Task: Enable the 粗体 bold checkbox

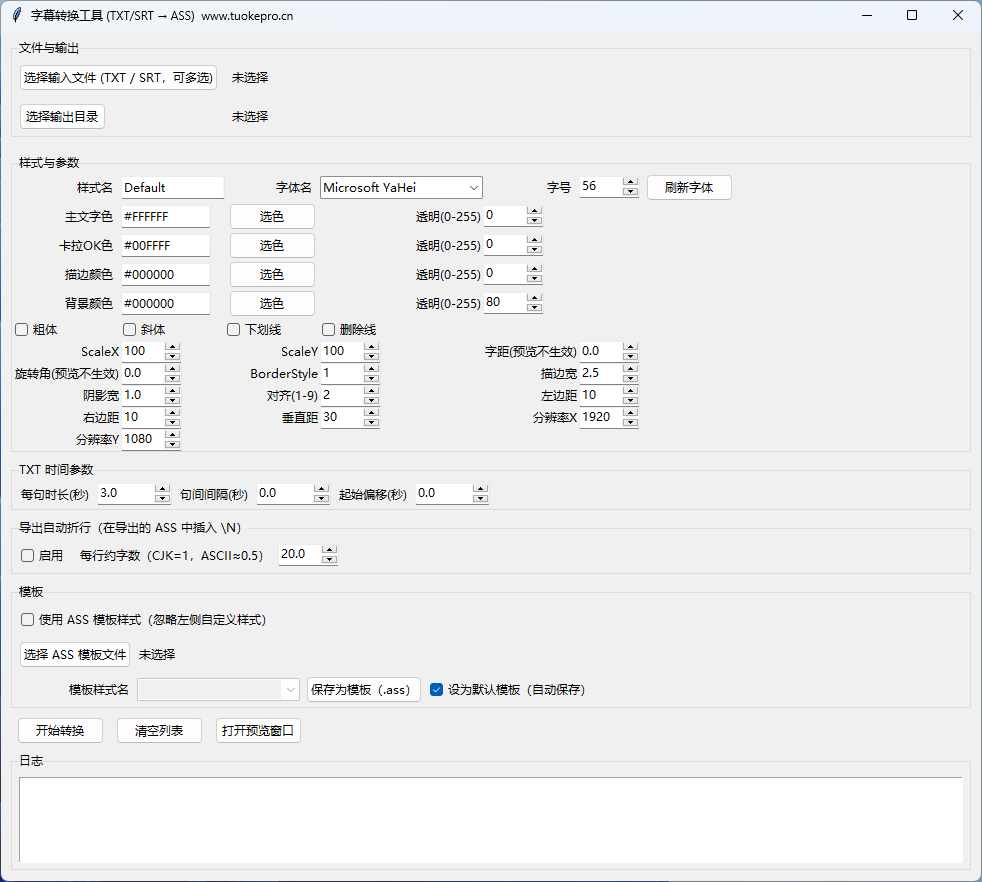Action: click(x=21, y=329)
